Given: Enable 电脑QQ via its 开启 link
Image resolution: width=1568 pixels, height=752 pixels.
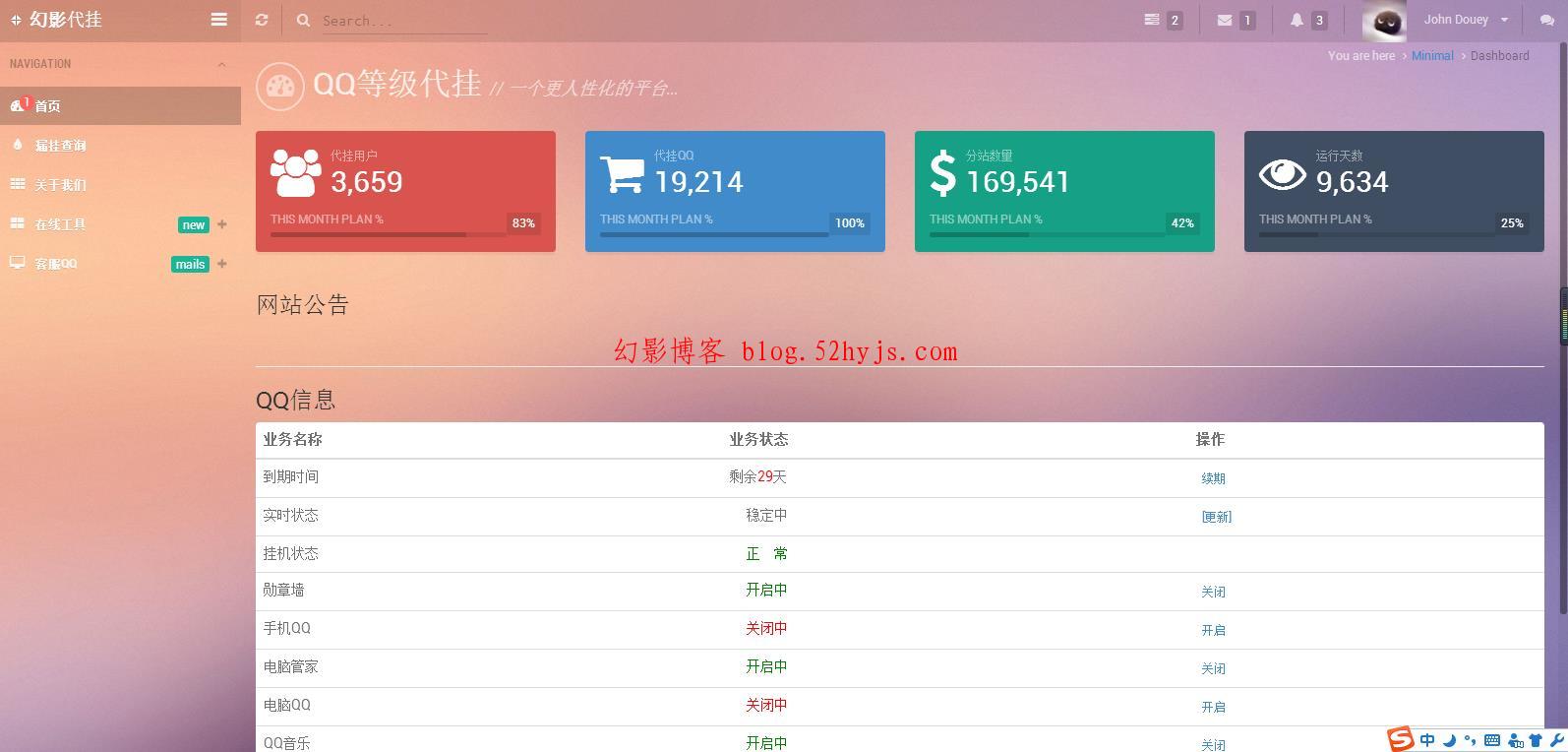Looking at the screenshot, I should click(x=1213, y=707).
